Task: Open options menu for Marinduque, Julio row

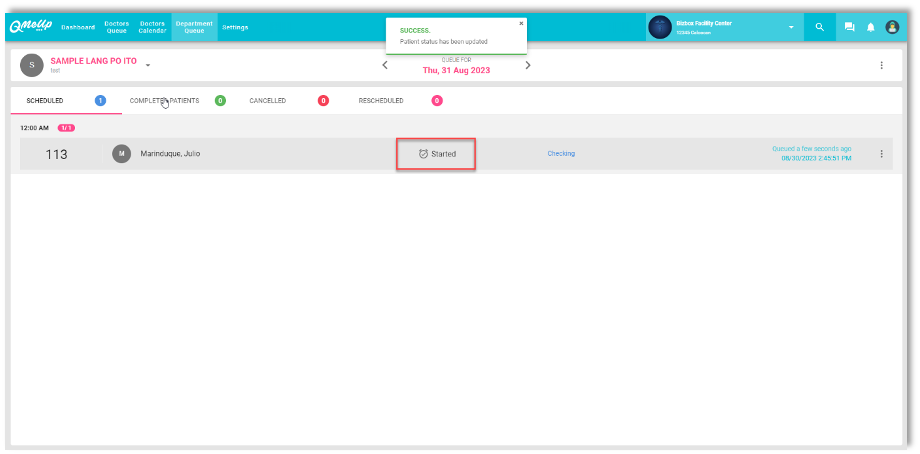Action: pos(881,154)
